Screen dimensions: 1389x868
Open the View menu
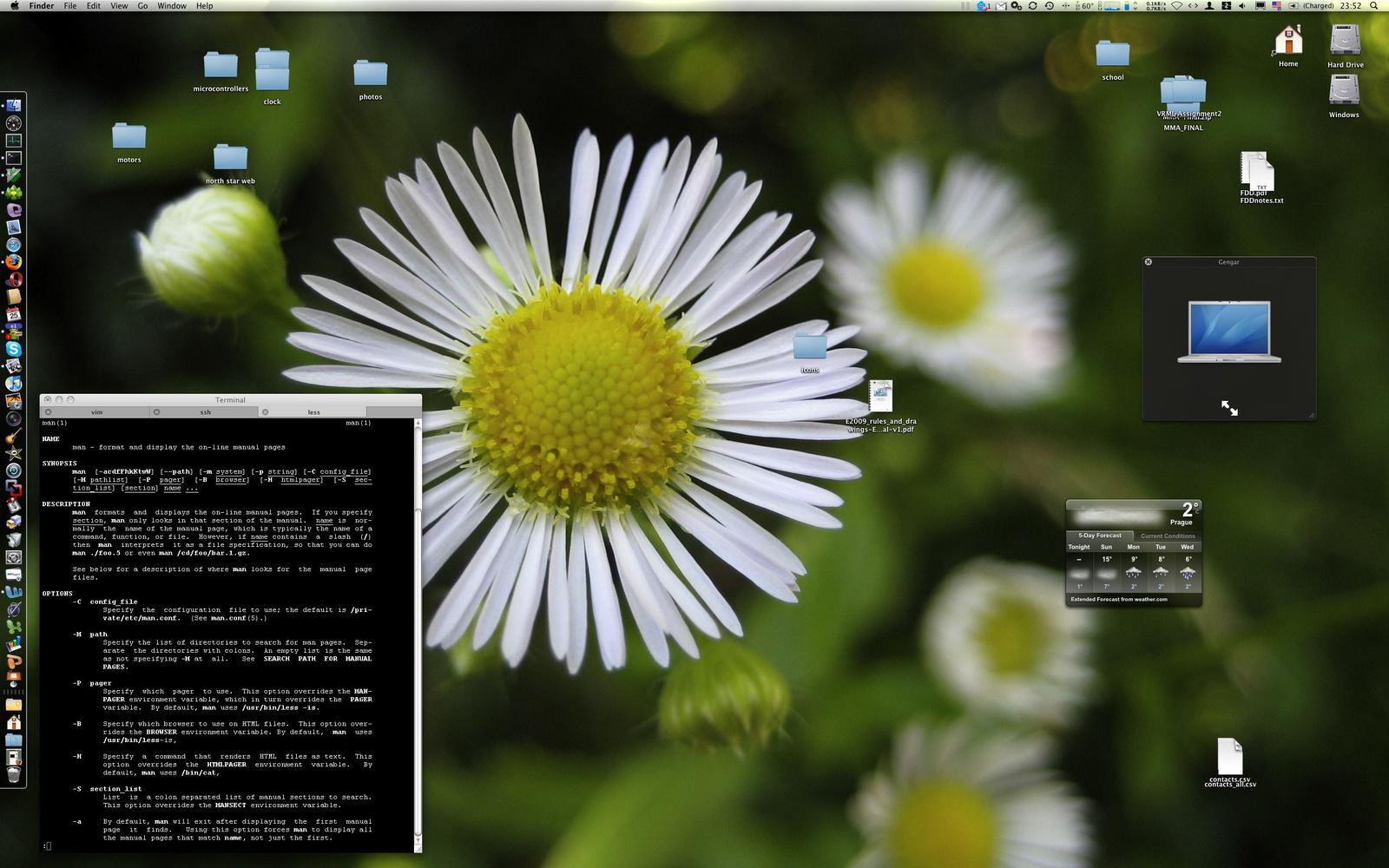119,6
